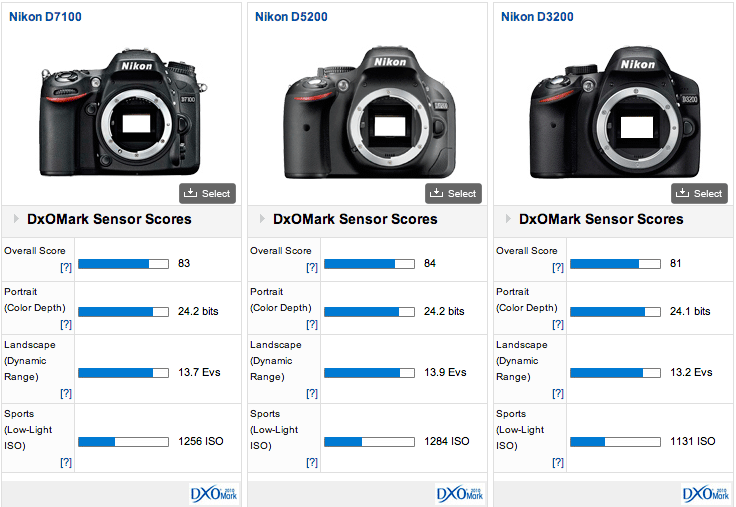
Task: Click the D3200 Overall Score bar
Action: pyautogui.click(x=615, y=264)
